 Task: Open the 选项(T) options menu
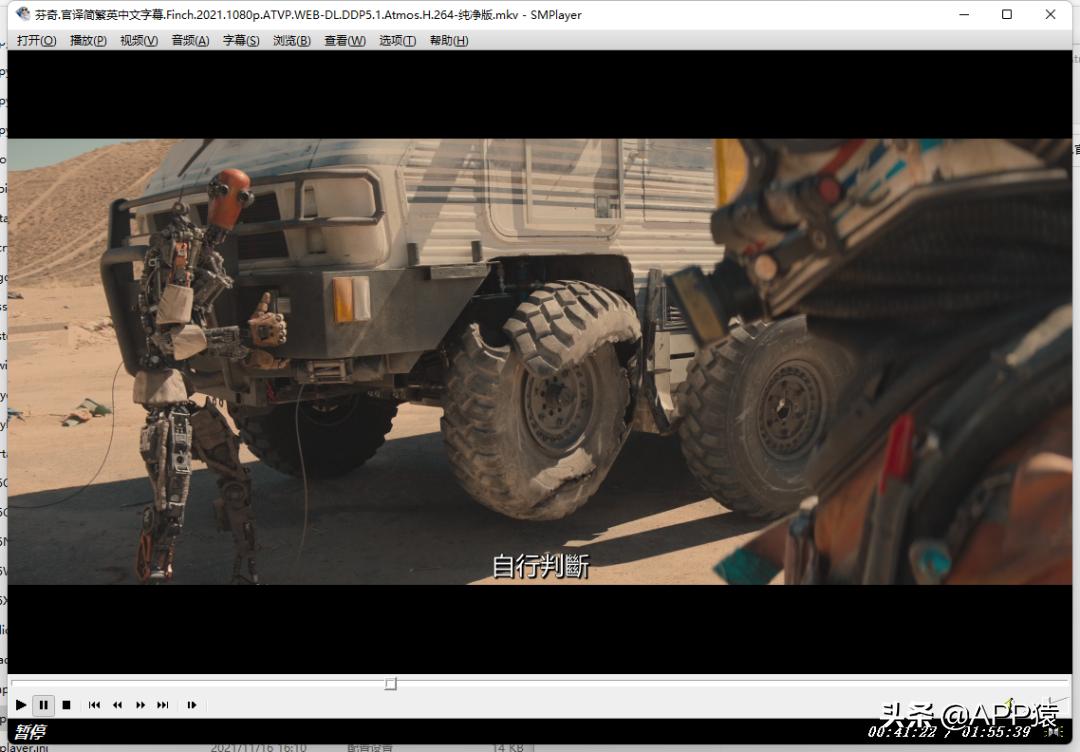tap(397, 41)
